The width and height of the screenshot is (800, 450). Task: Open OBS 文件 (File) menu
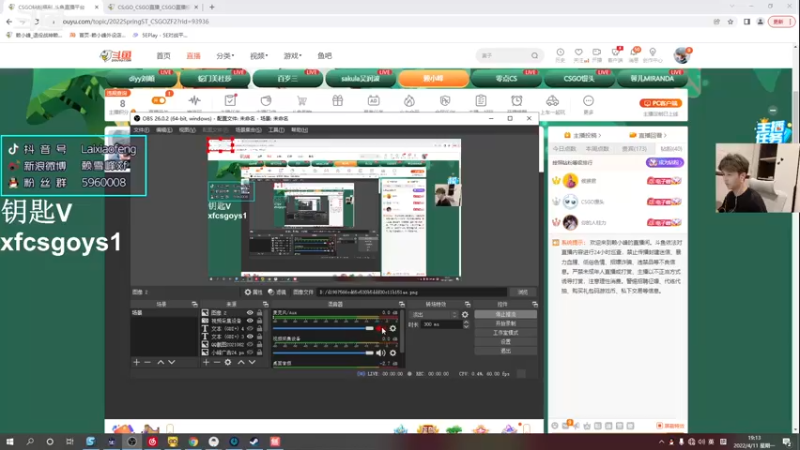click(141, 130)
